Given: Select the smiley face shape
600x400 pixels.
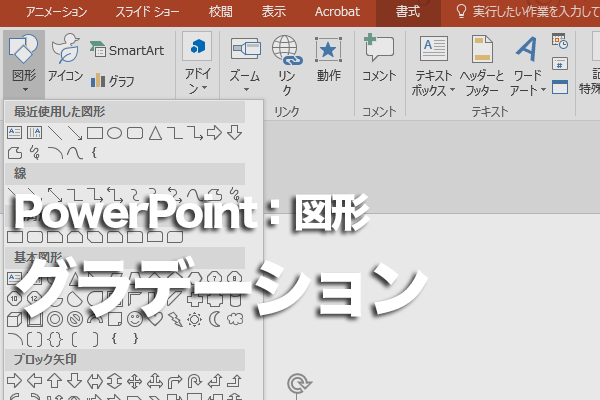Looking at the screenshot, I should 135,319.
